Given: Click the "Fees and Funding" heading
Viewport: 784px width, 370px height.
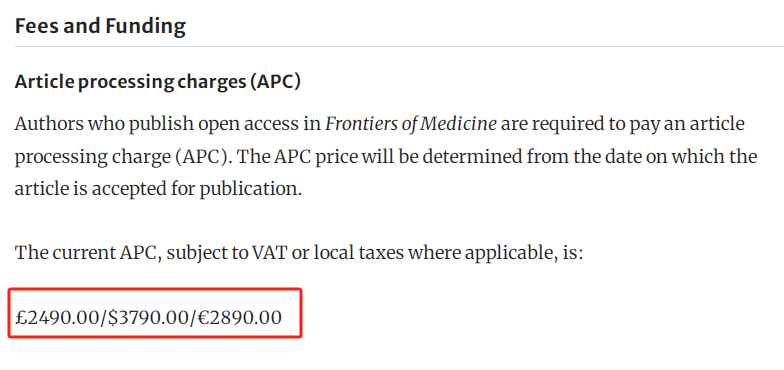Looking at the screenshot, I should click(100, 26).
